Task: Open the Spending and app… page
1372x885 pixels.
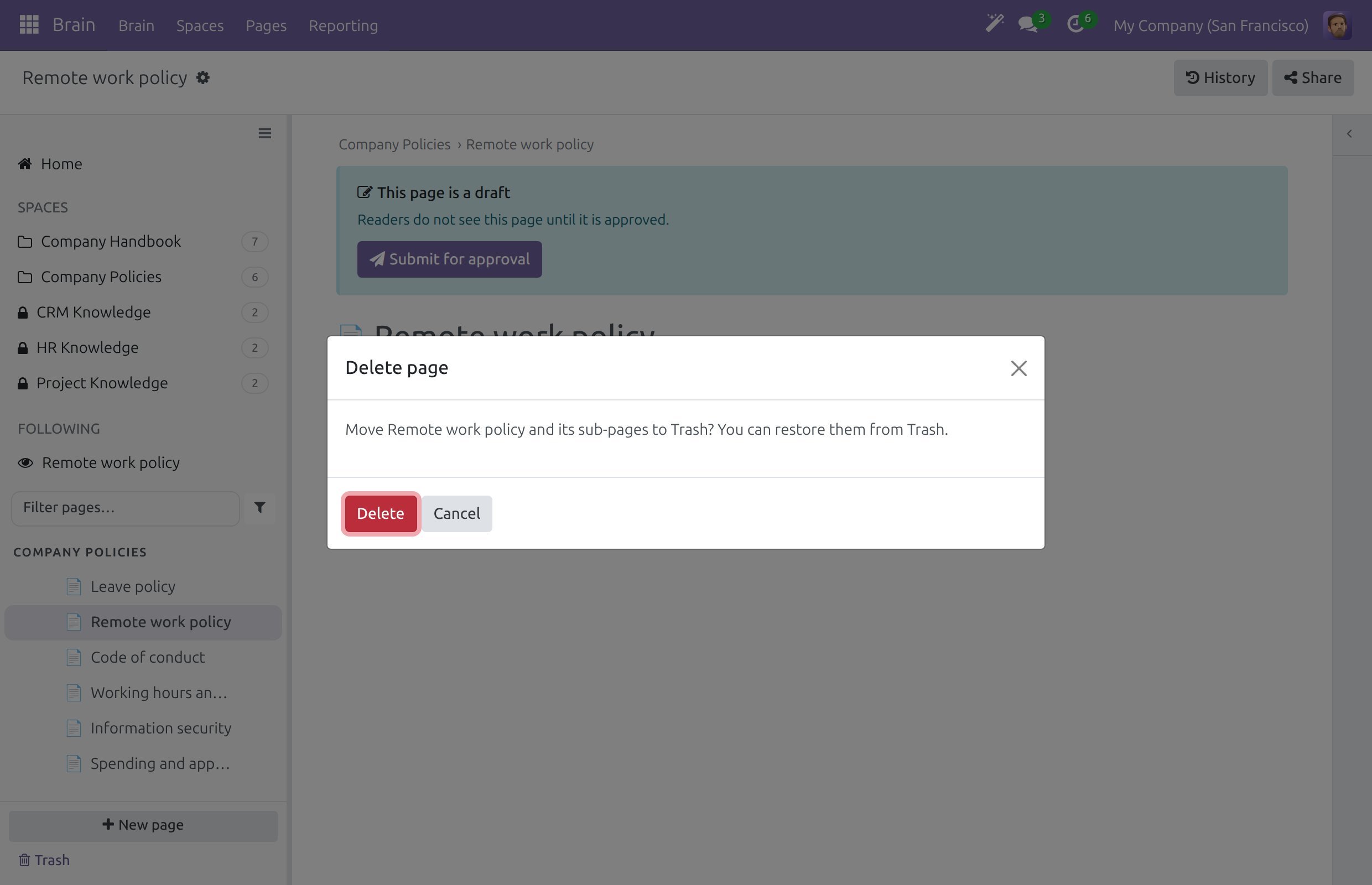Action: tap(143, 764)
